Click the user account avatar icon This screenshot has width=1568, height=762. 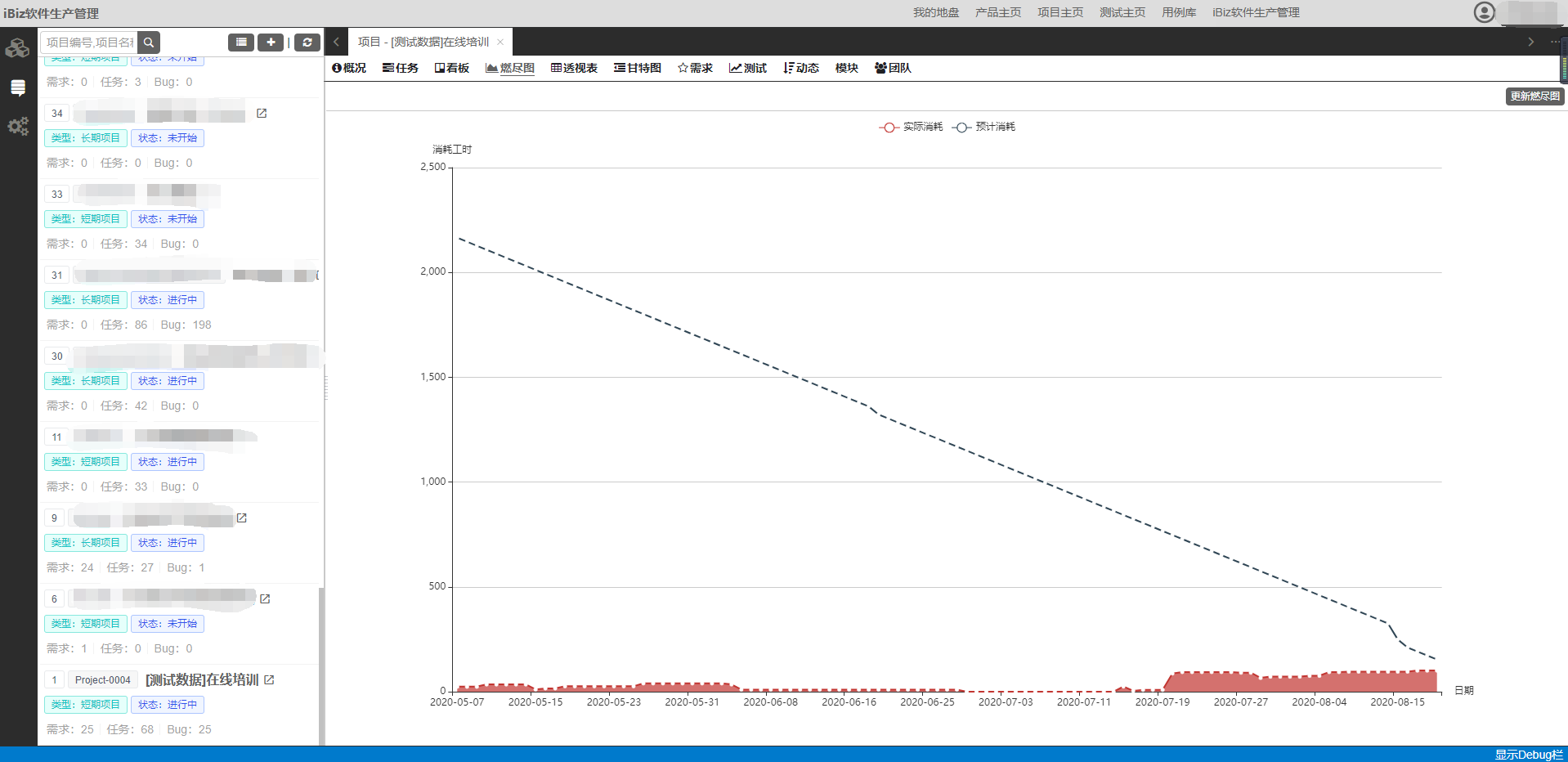point(1484,12)
